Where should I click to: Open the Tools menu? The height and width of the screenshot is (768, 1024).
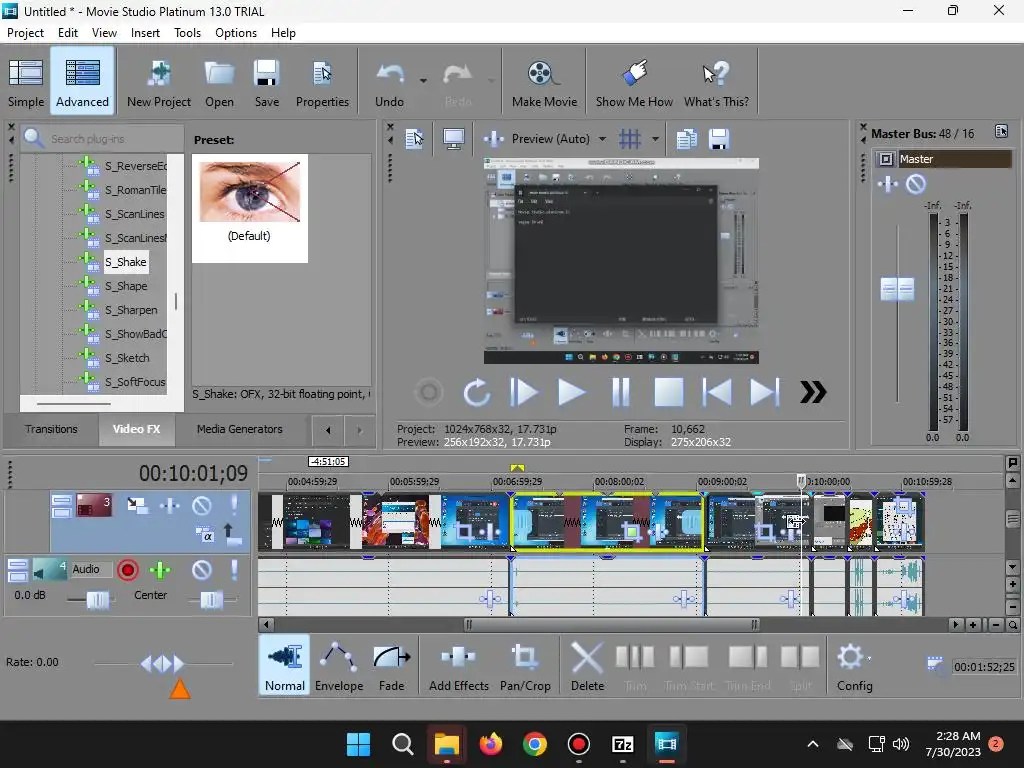tap(187, 33)
